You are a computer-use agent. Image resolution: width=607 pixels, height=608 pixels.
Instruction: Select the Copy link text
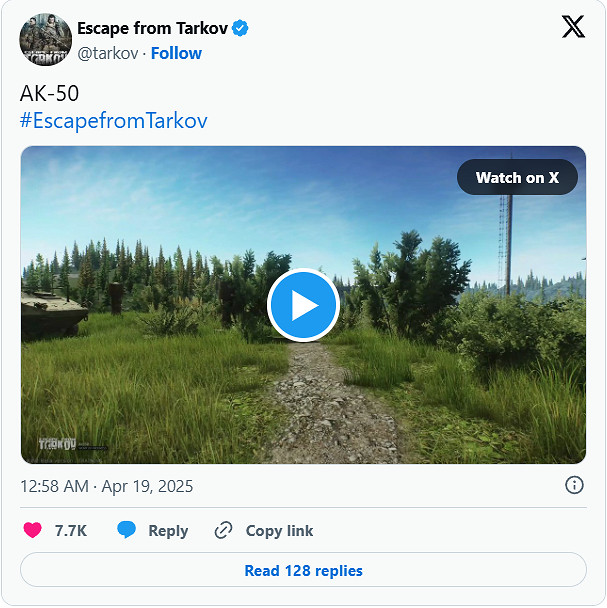click(279, 531)
